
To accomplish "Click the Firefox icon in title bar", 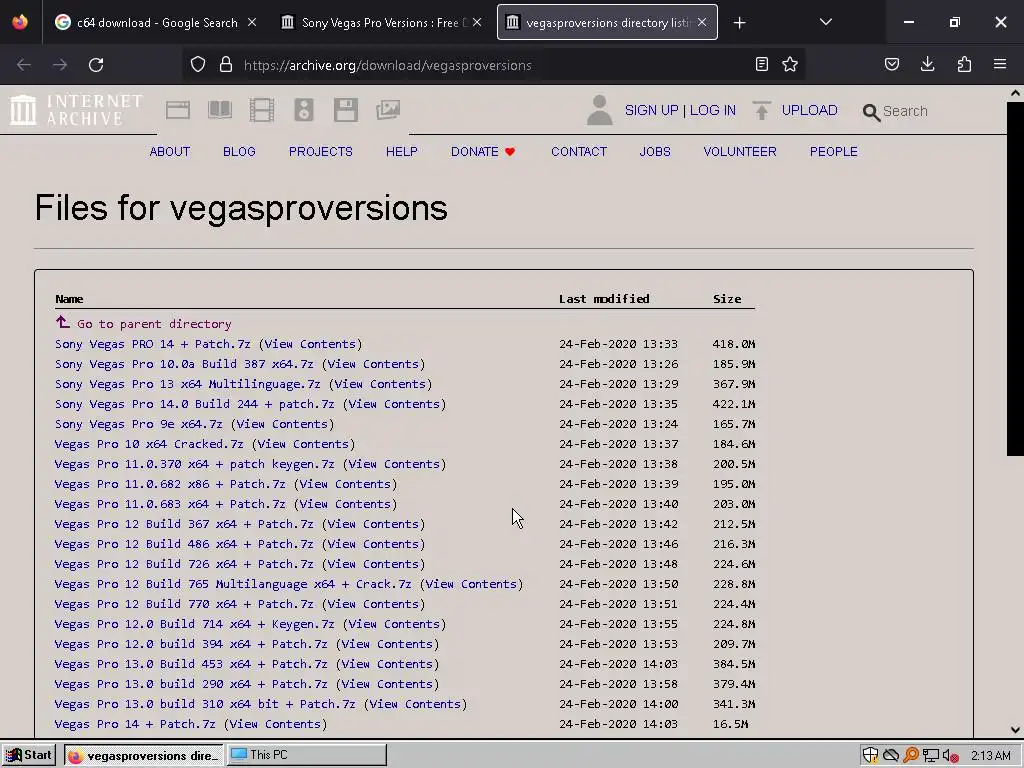I will point(20,22).
